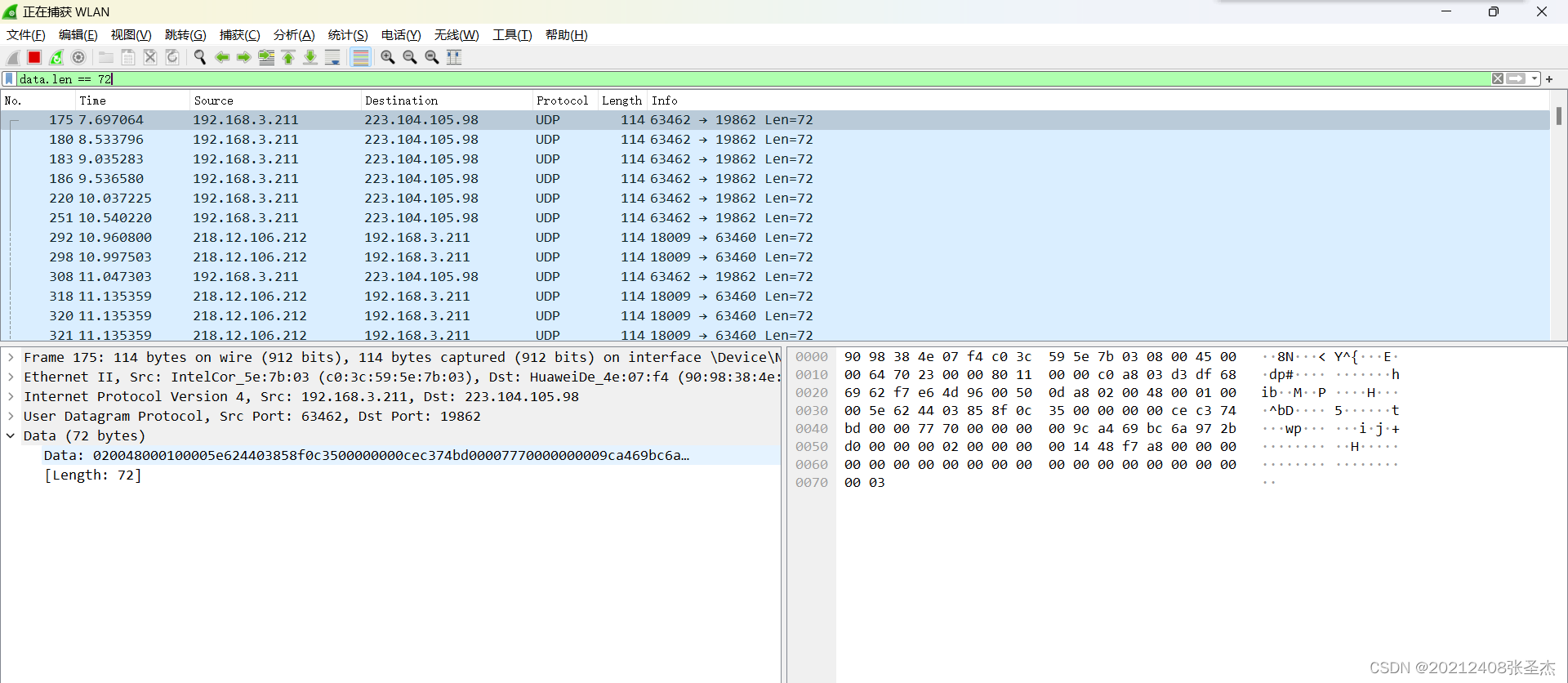Add a filter button with plus
This screenshot has height=683, width=1568.
1549,78
